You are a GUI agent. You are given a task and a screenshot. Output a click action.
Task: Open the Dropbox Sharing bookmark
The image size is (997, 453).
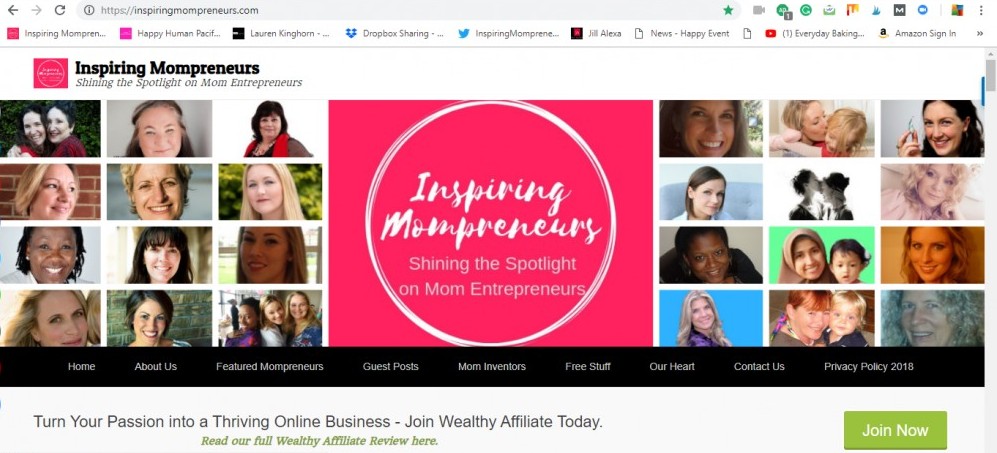pos(394,34)
